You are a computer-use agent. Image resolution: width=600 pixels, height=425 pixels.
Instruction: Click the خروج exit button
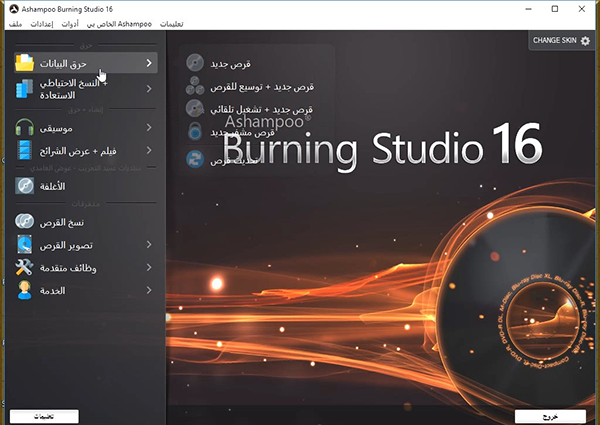pos(550,417)
